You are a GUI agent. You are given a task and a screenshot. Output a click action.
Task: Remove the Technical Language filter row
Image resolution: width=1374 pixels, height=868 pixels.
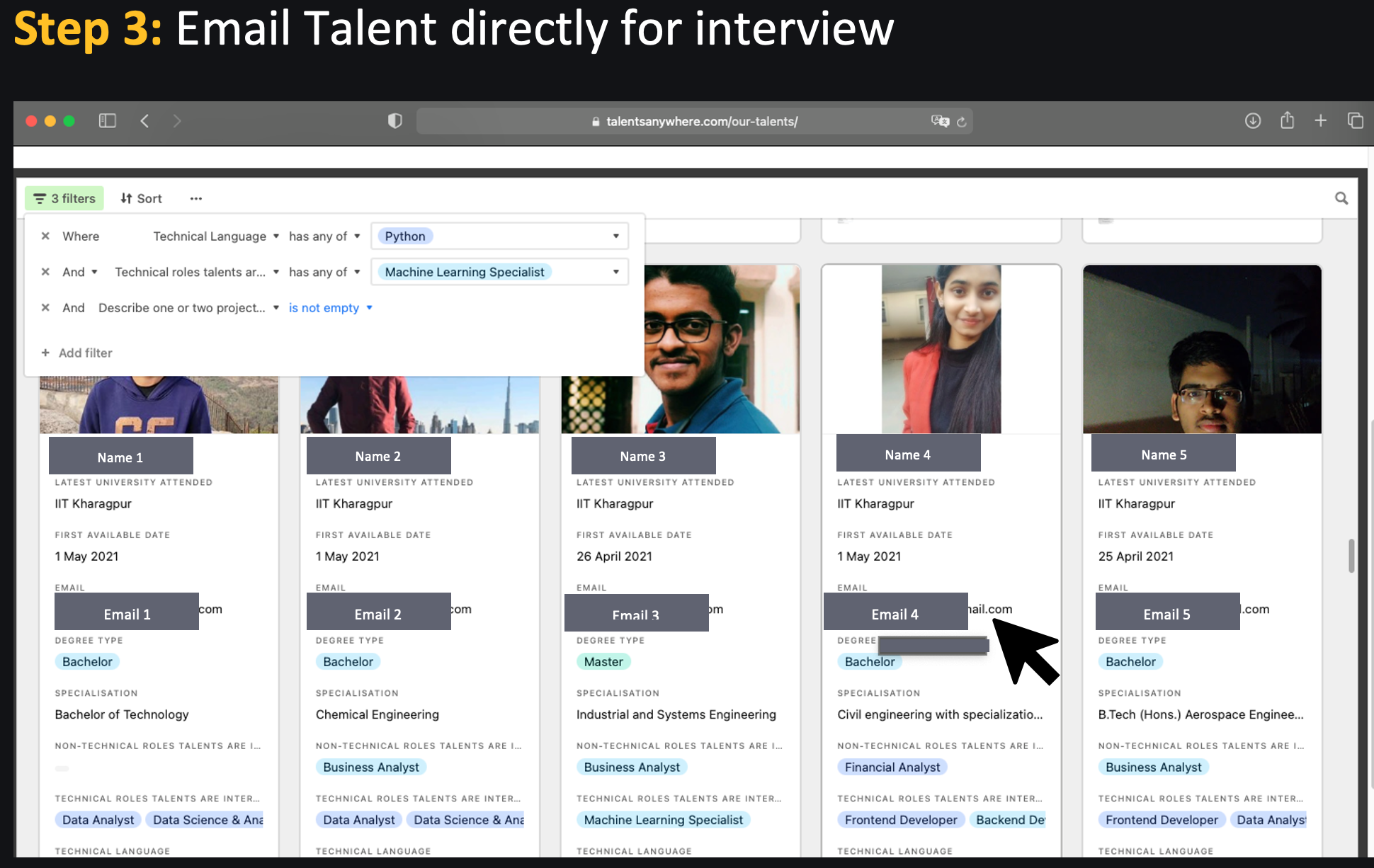(x=45, y=236)
